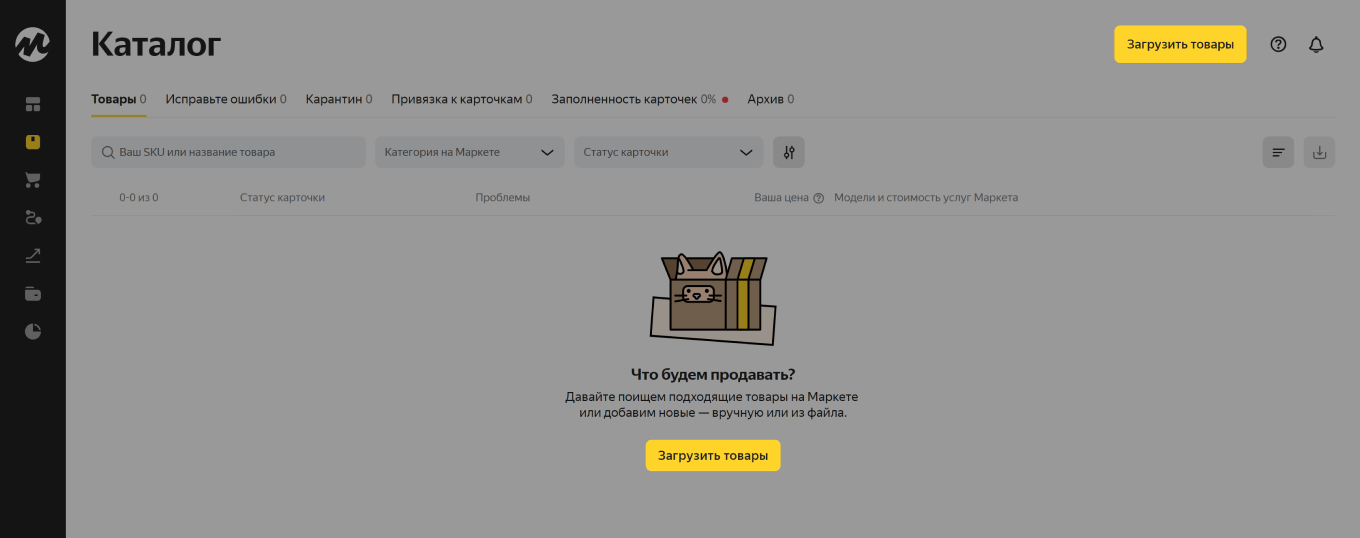Viewport: 1360px width, 538px height.
Task: Click the download catalog icon button
Action: pyautogui.click(x=1319, y=152)
